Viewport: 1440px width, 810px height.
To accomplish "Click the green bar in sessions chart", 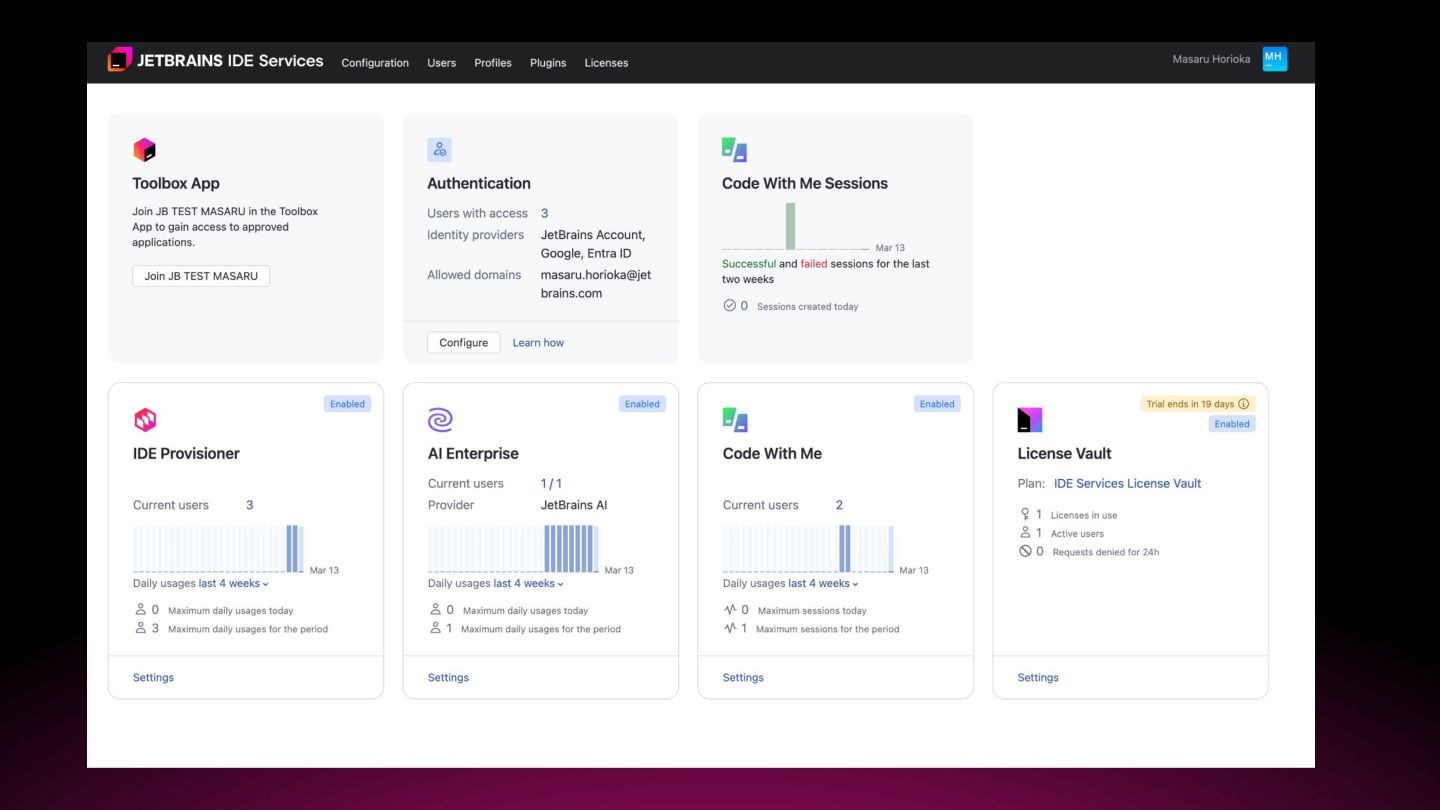I will pyautogui.click(x=790, y=226).
